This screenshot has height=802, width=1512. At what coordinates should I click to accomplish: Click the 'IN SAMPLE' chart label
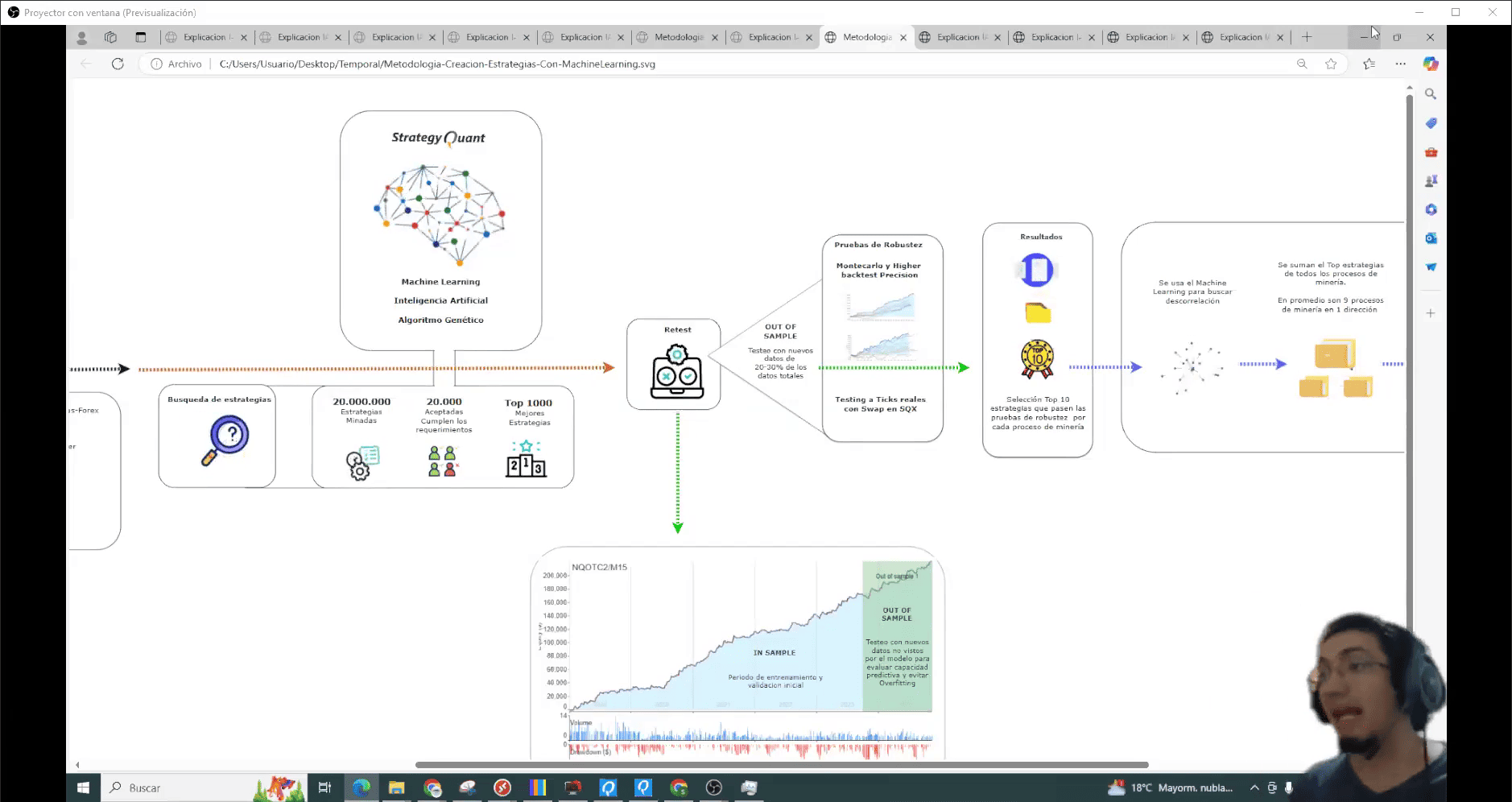coord(775,653)
